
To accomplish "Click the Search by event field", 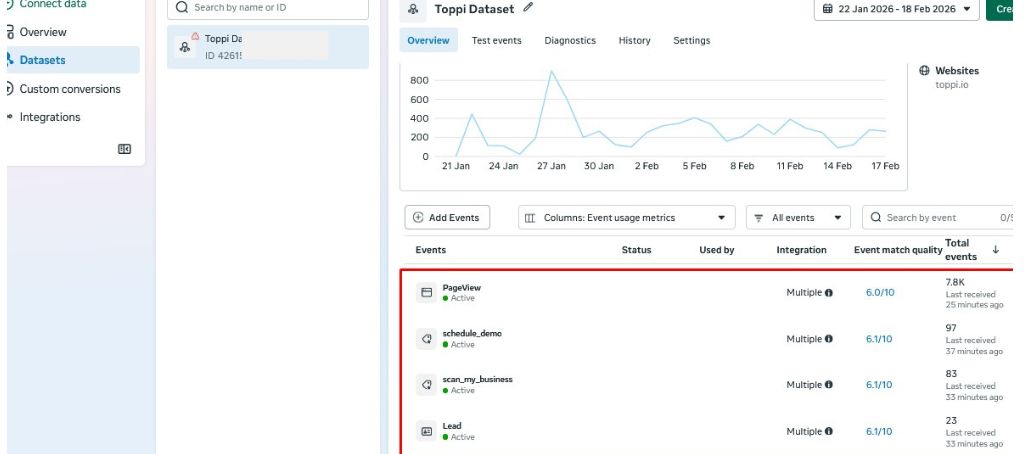I will 935,218.
